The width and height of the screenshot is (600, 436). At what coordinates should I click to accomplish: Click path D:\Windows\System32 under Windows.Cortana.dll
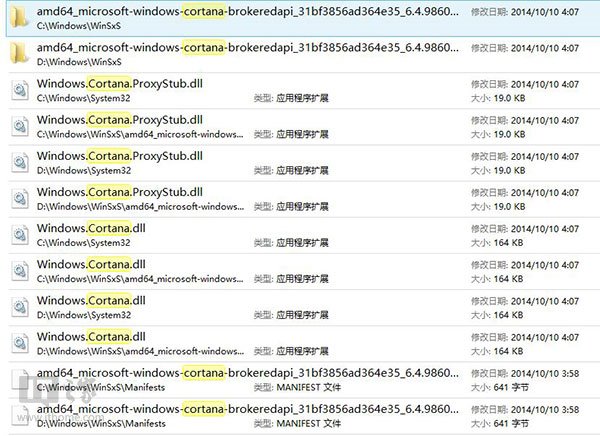[84, 315]
